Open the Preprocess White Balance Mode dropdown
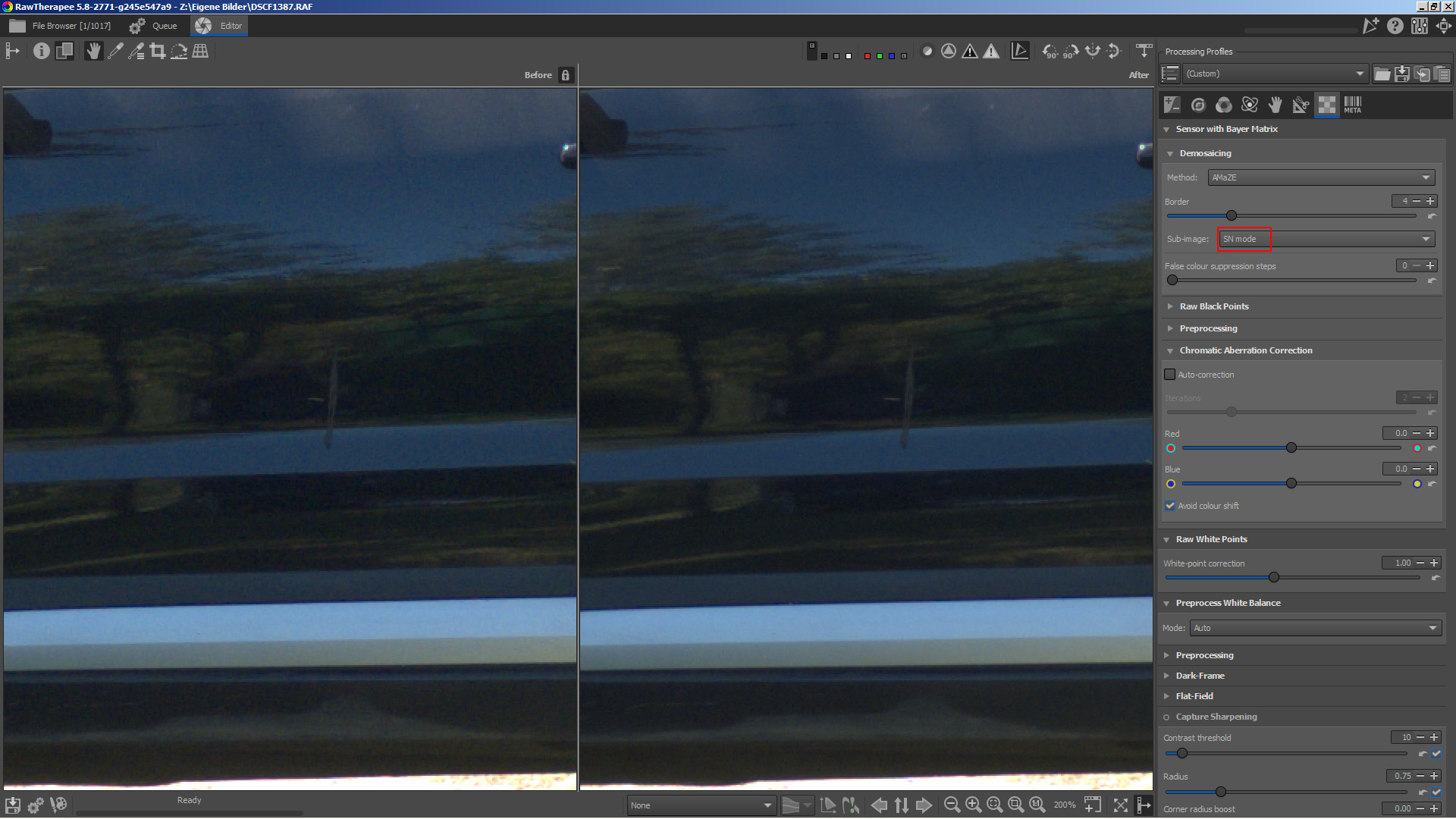Viewport: 1456px width, 819px height. click(x=1316, y=628)
